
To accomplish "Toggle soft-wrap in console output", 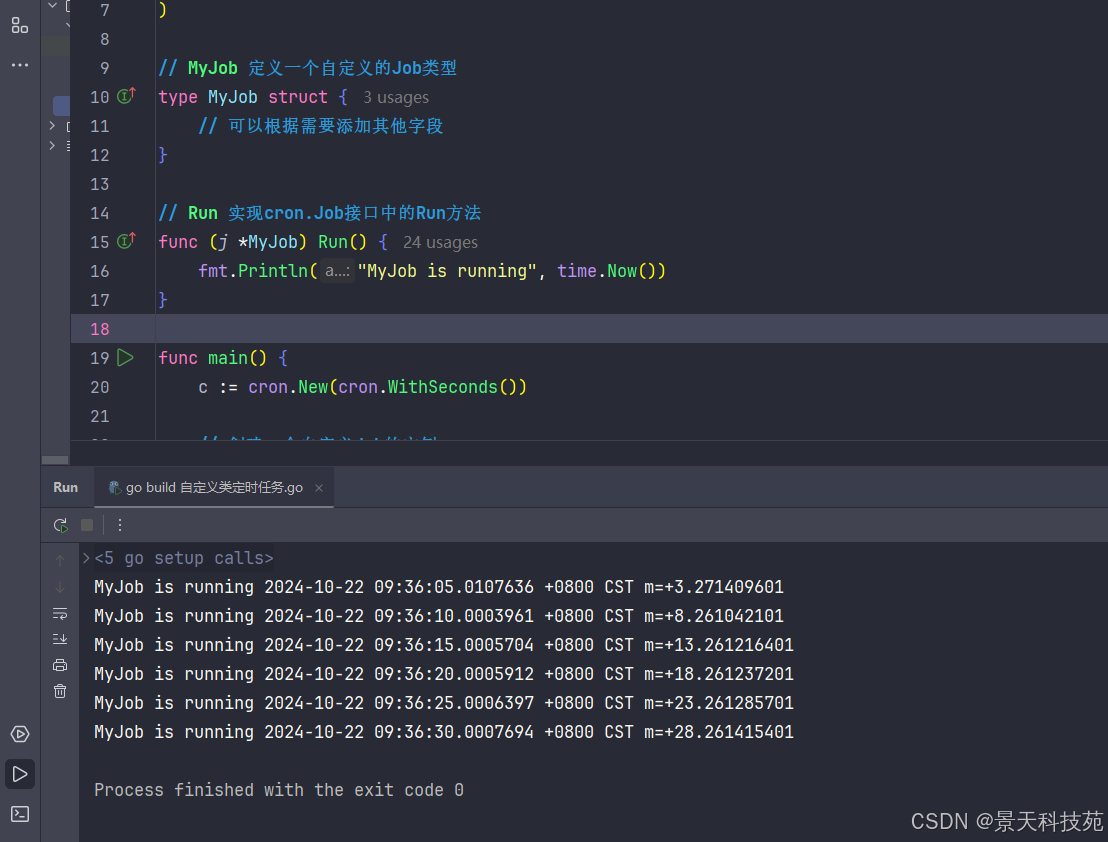I will click(60, 614).
